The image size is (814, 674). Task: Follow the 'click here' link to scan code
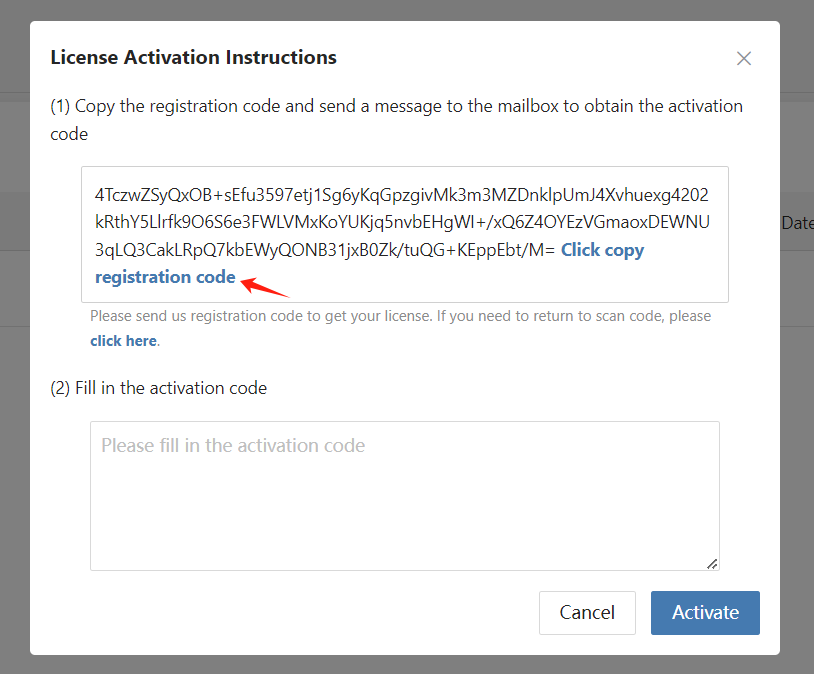tap(123, 341)
